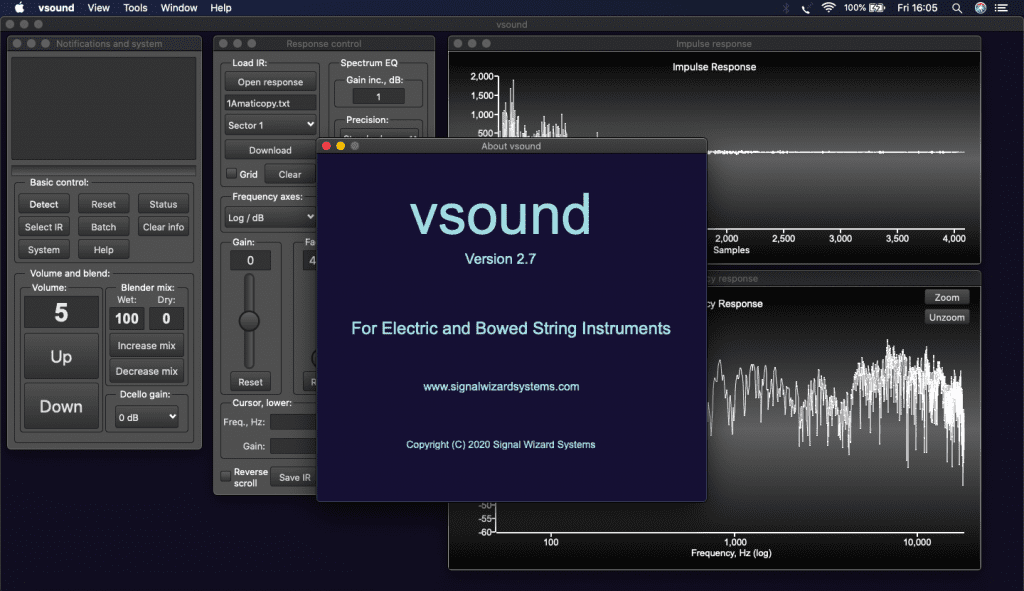Click the battery status icon
Viewport: 1024px width, 591px height.
point(877,8)
